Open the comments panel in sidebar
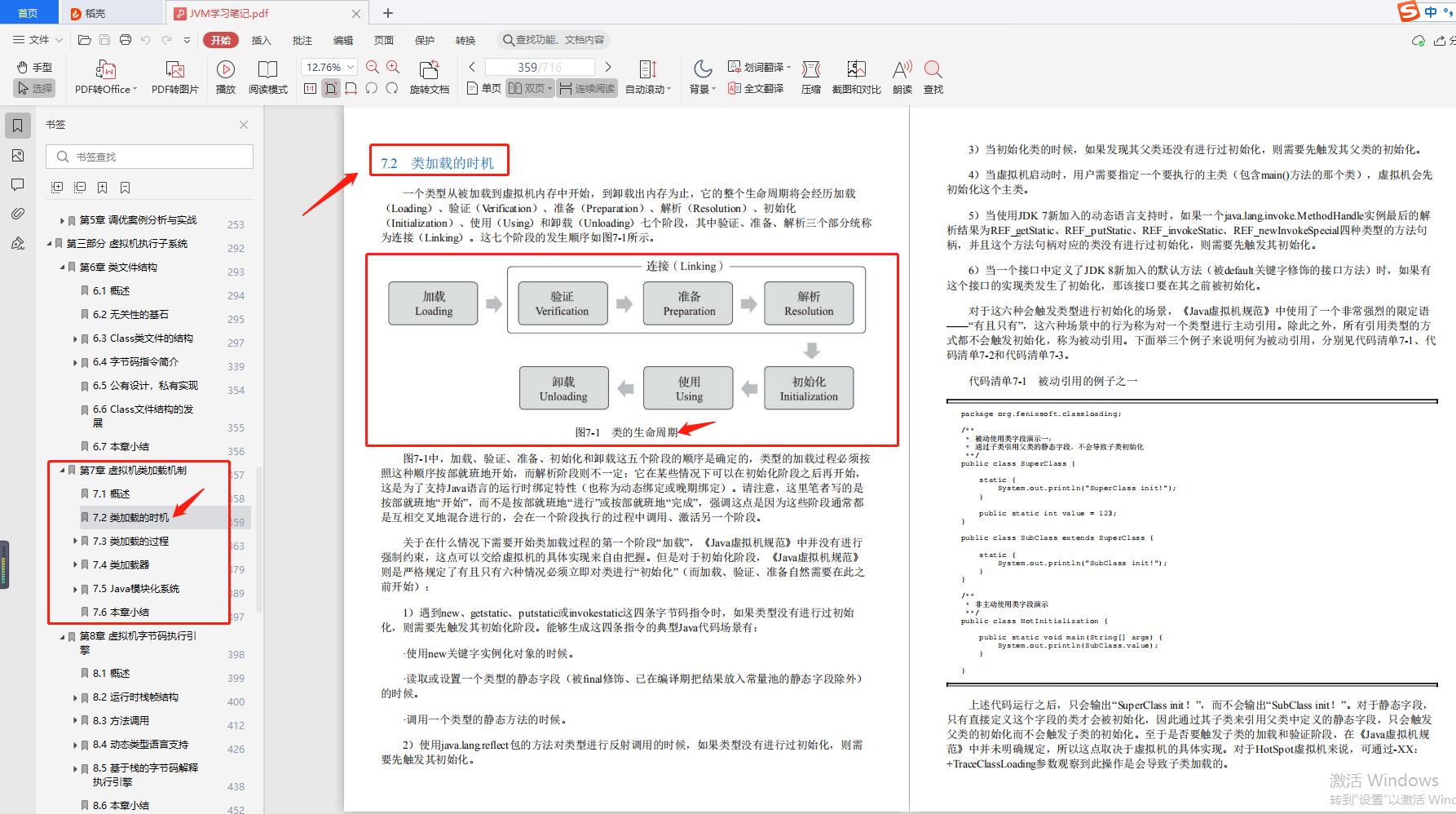 (x=18, y=184)
